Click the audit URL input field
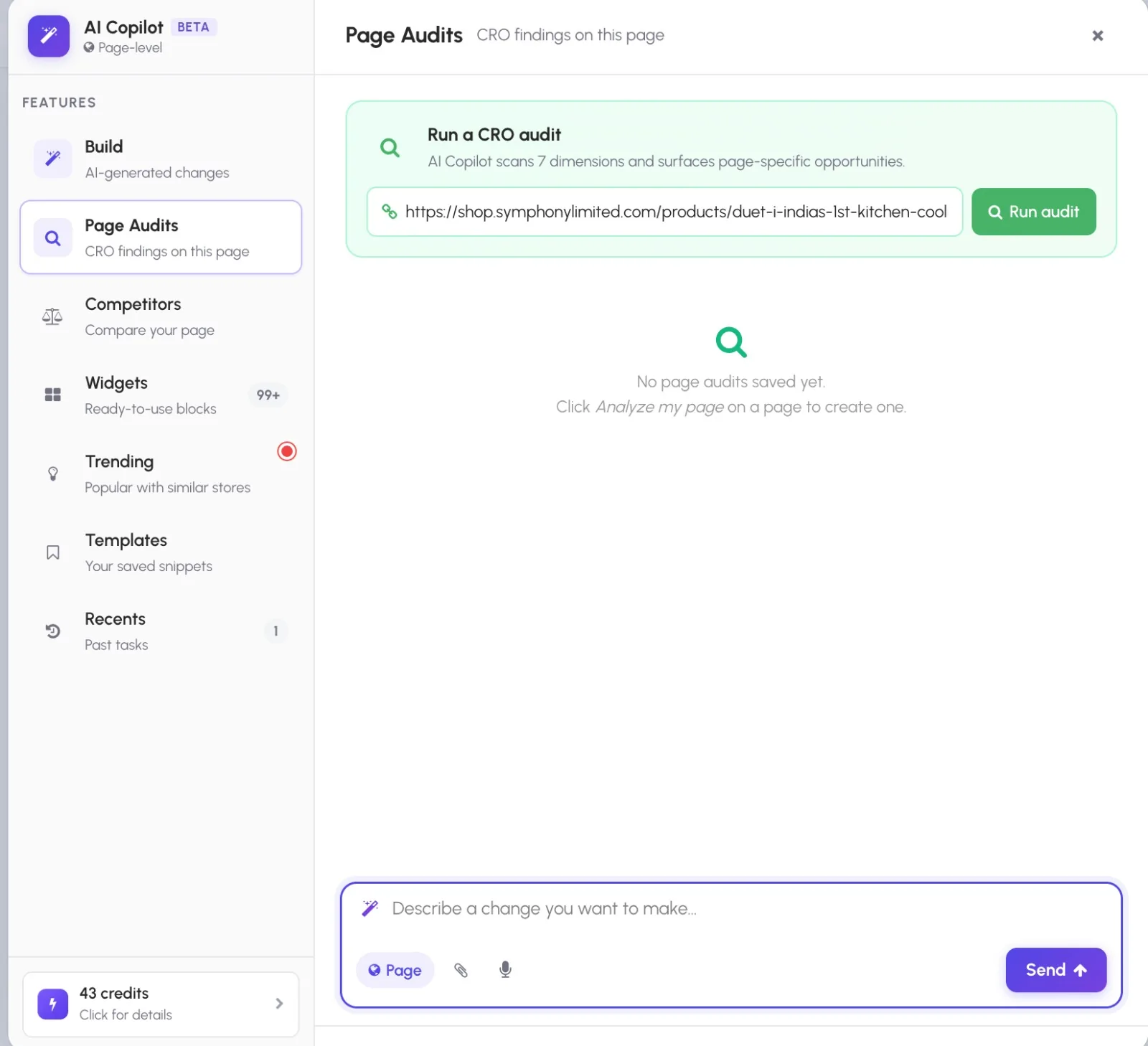Image resolution: width=1148 pixels, height=1046 pixels. coord(664,212)
